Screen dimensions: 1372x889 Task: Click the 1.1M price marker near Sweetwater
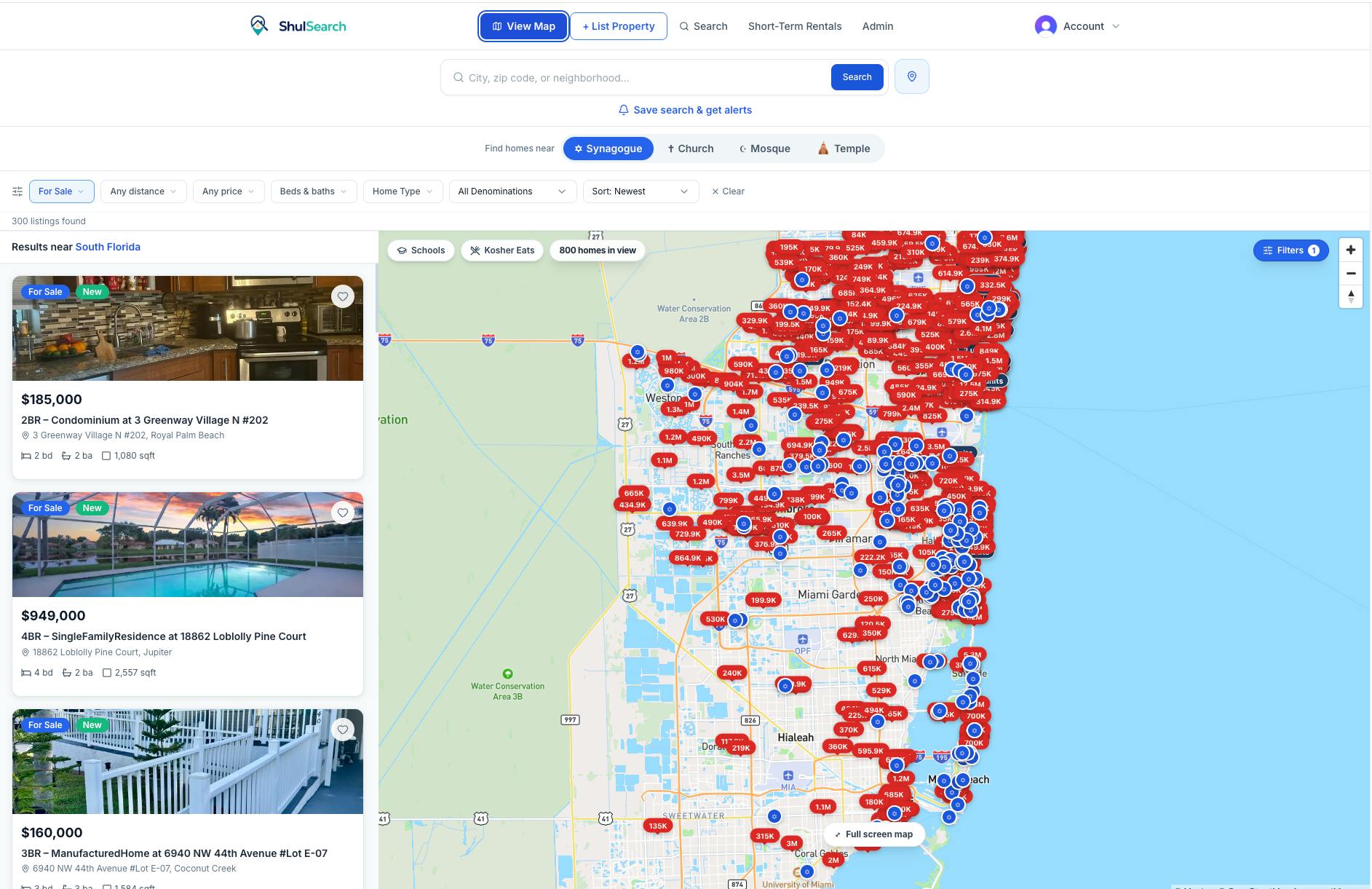823,807
